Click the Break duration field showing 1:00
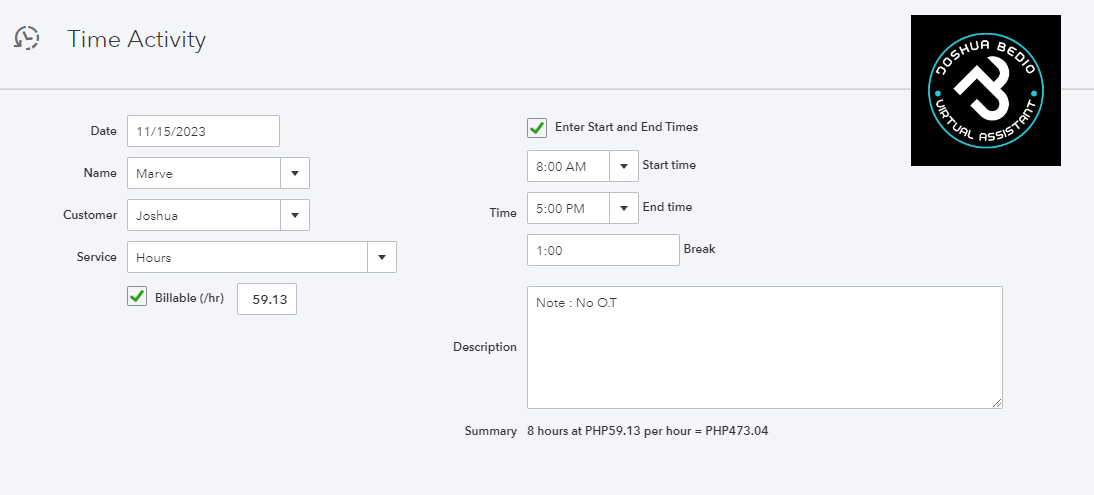1094x495 pixels. pos(603,250)
